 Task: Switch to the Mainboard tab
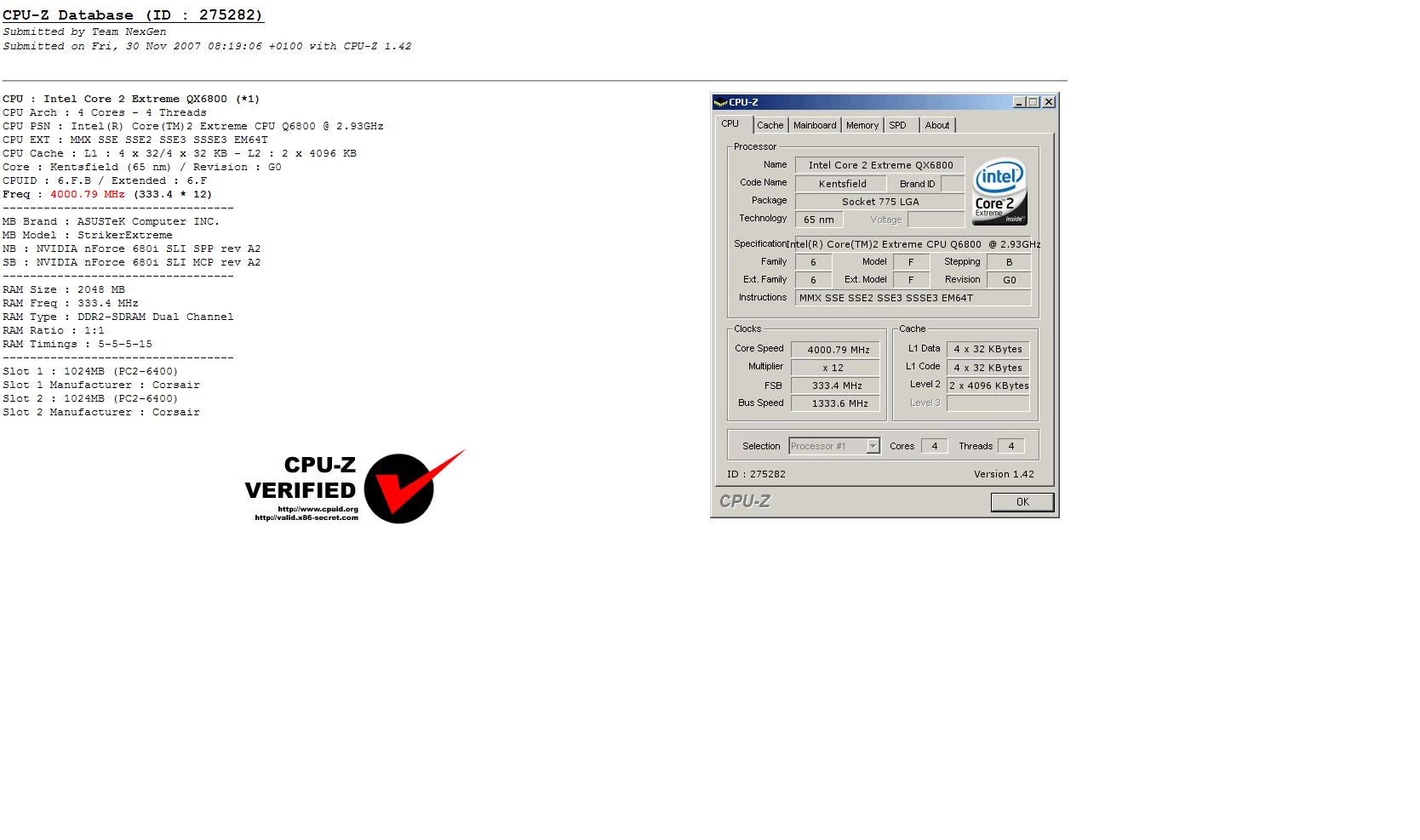coord(815,125)
